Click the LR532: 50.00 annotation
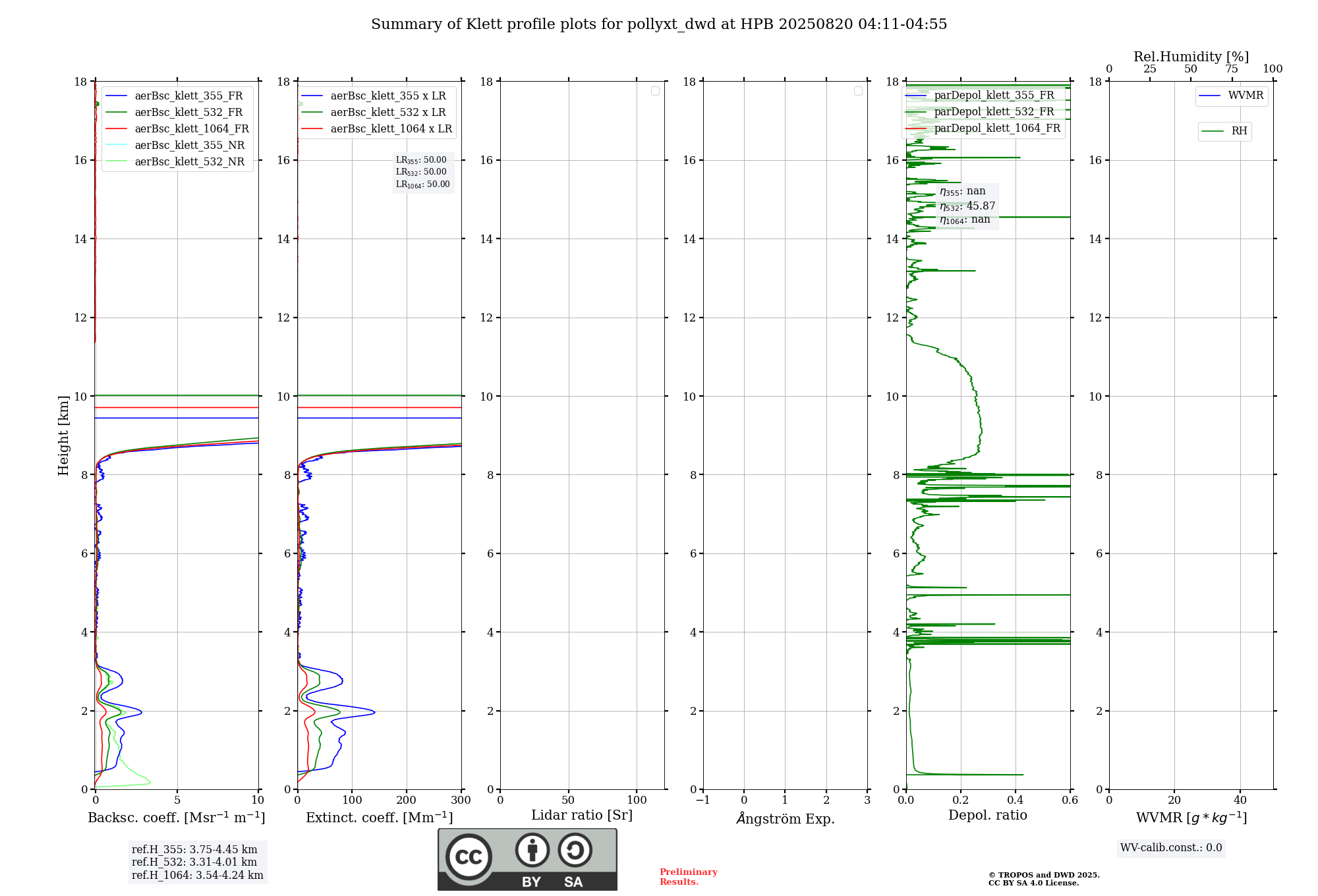The width and height of the screenshot is (1318, 896). click(421, 172)
